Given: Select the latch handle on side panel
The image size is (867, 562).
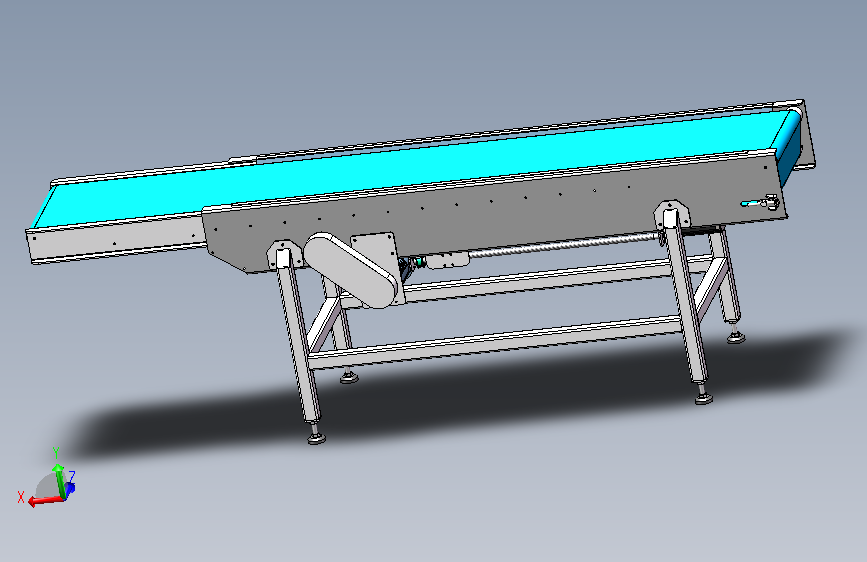Looking at the screenshot, I should tap(762, 202).
